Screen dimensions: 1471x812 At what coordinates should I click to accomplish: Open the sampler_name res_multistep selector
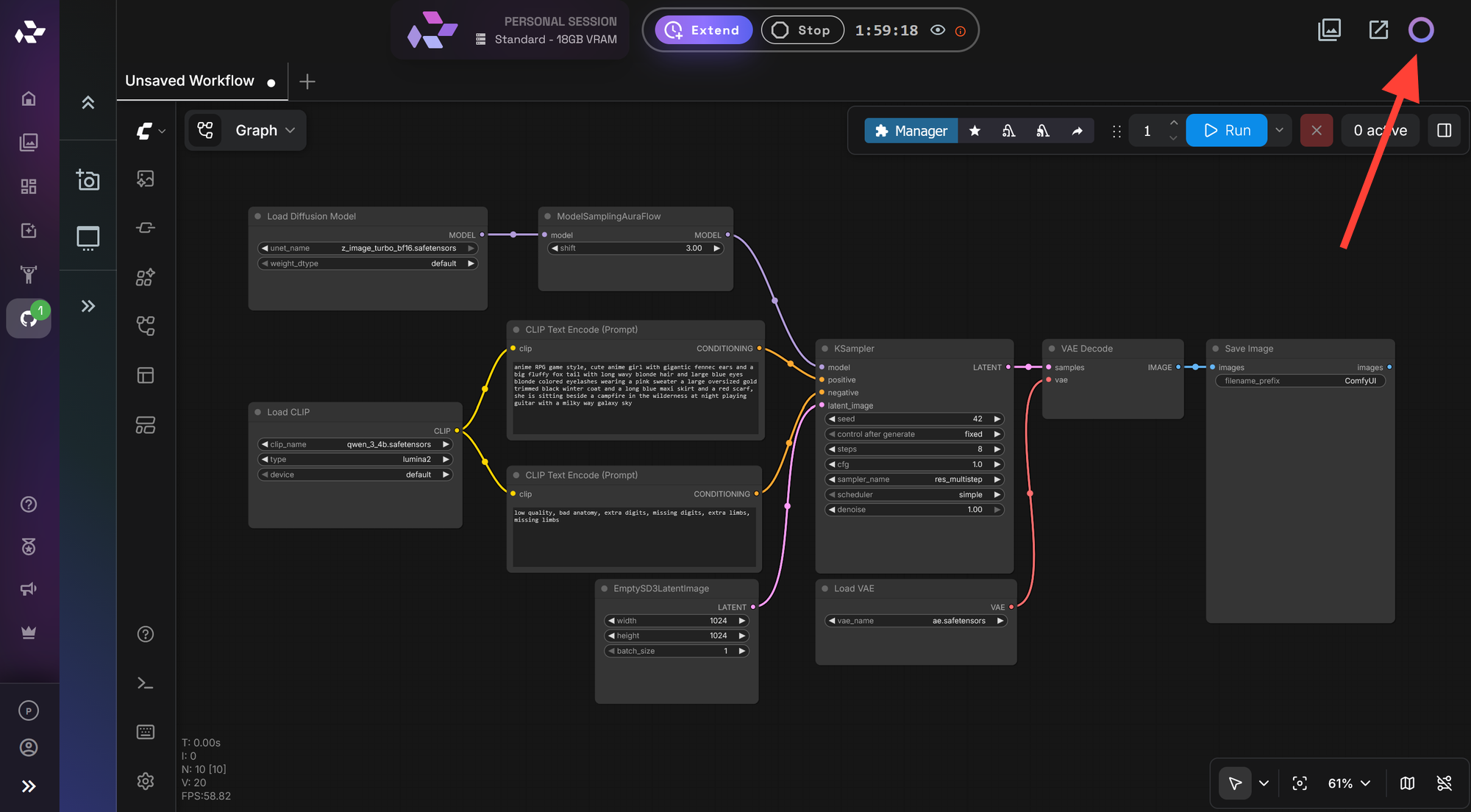click(x=914, y=479)
